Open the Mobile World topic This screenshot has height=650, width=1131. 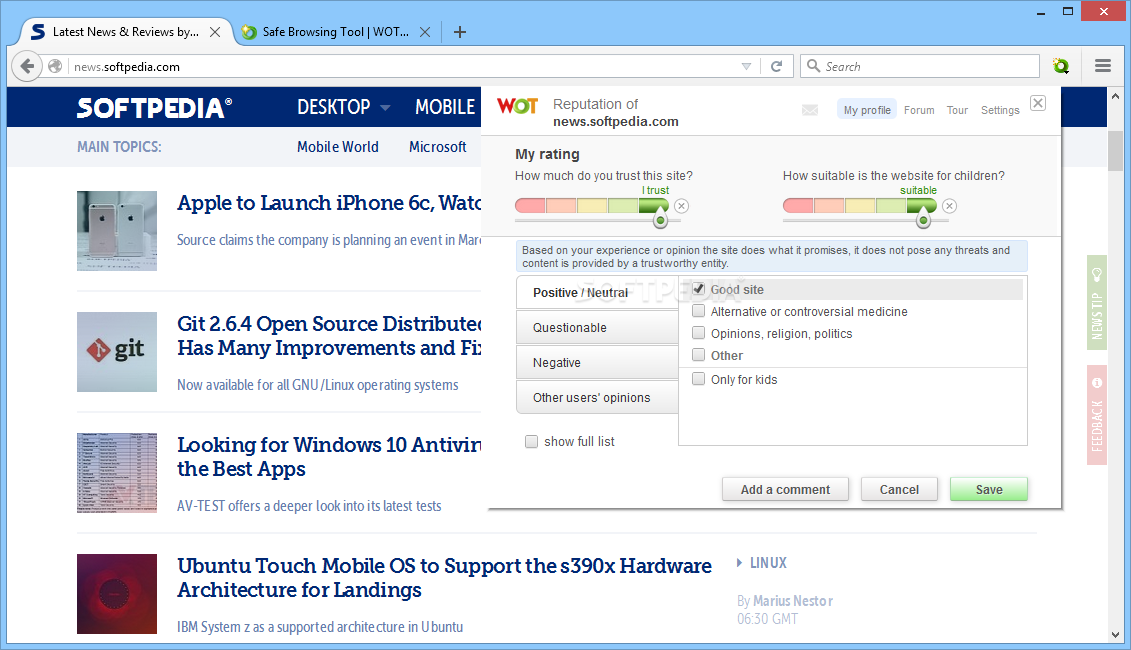tap(338, 146)
